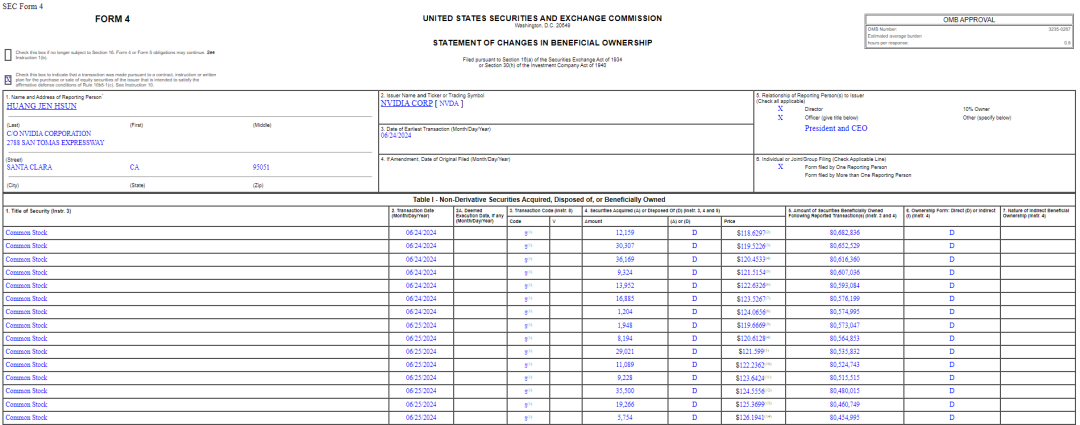This screenshot has height=425, width=1080.
Task: Click the President and CEO title text
Action: pos(836,128)
